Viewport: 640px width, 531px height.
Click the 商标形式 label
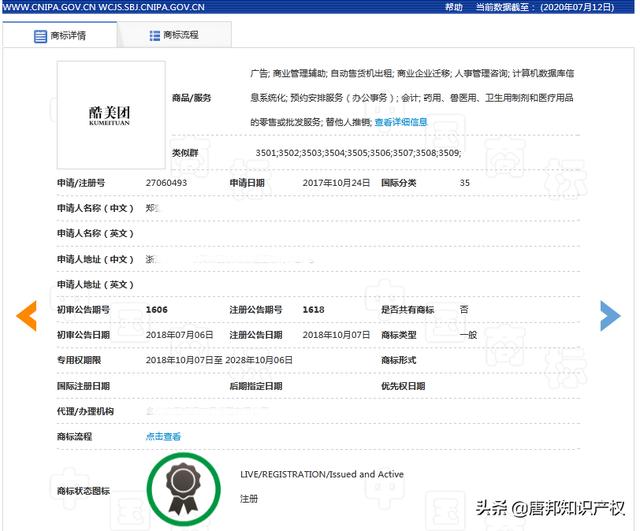[x=399, y=360]
